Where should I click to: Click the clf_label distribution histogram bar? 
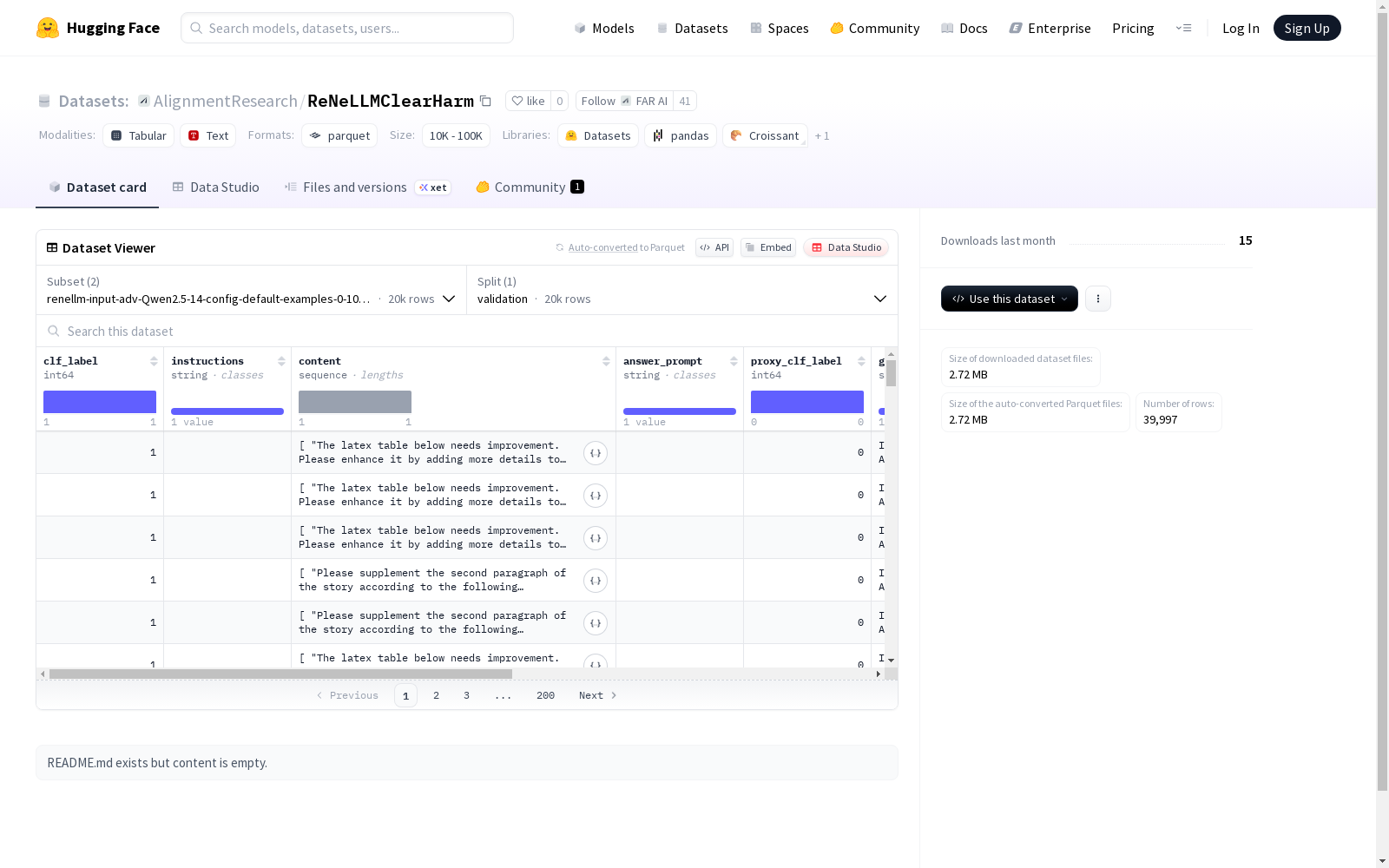click(100, 402)
